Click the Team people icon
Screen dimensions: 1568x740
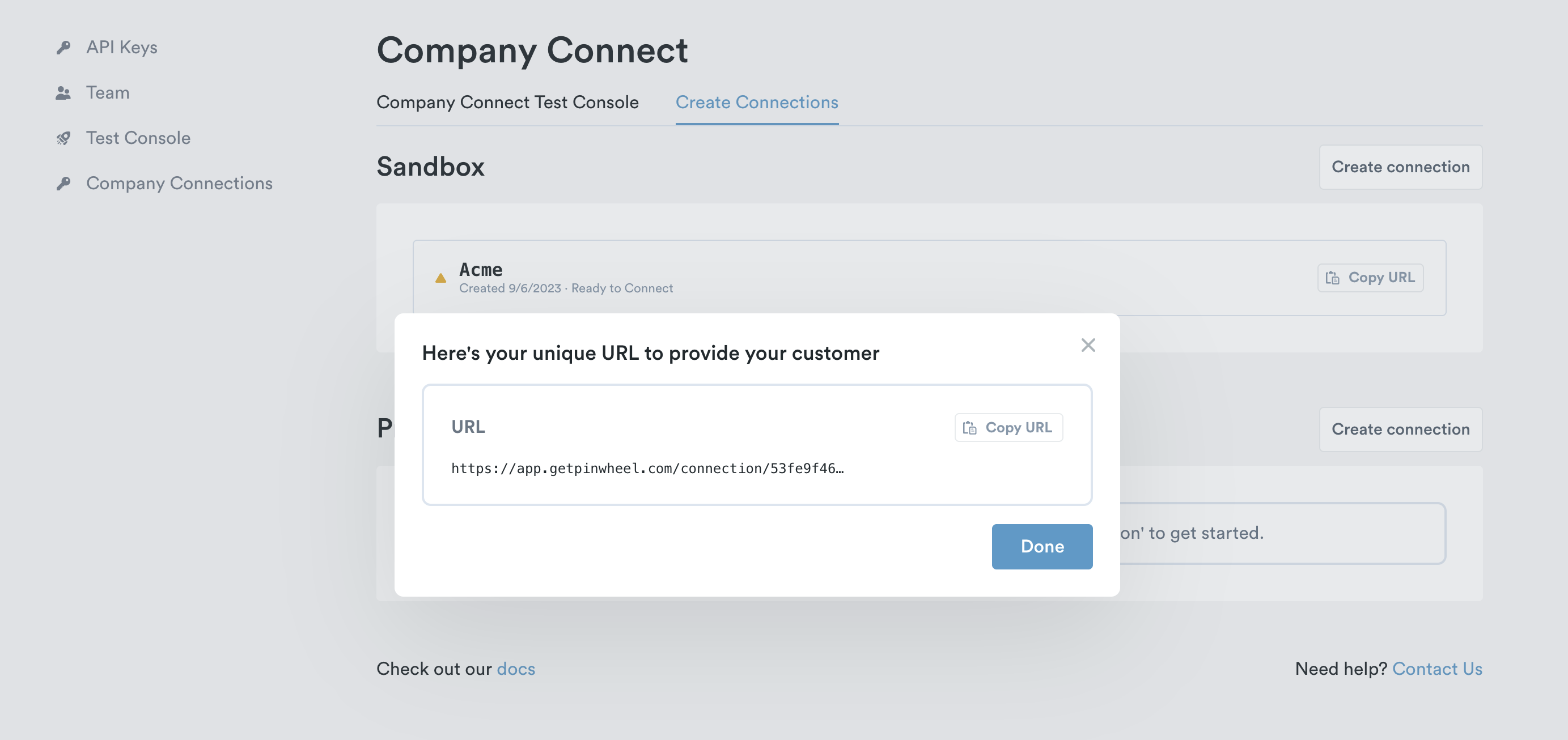point(63,93)
